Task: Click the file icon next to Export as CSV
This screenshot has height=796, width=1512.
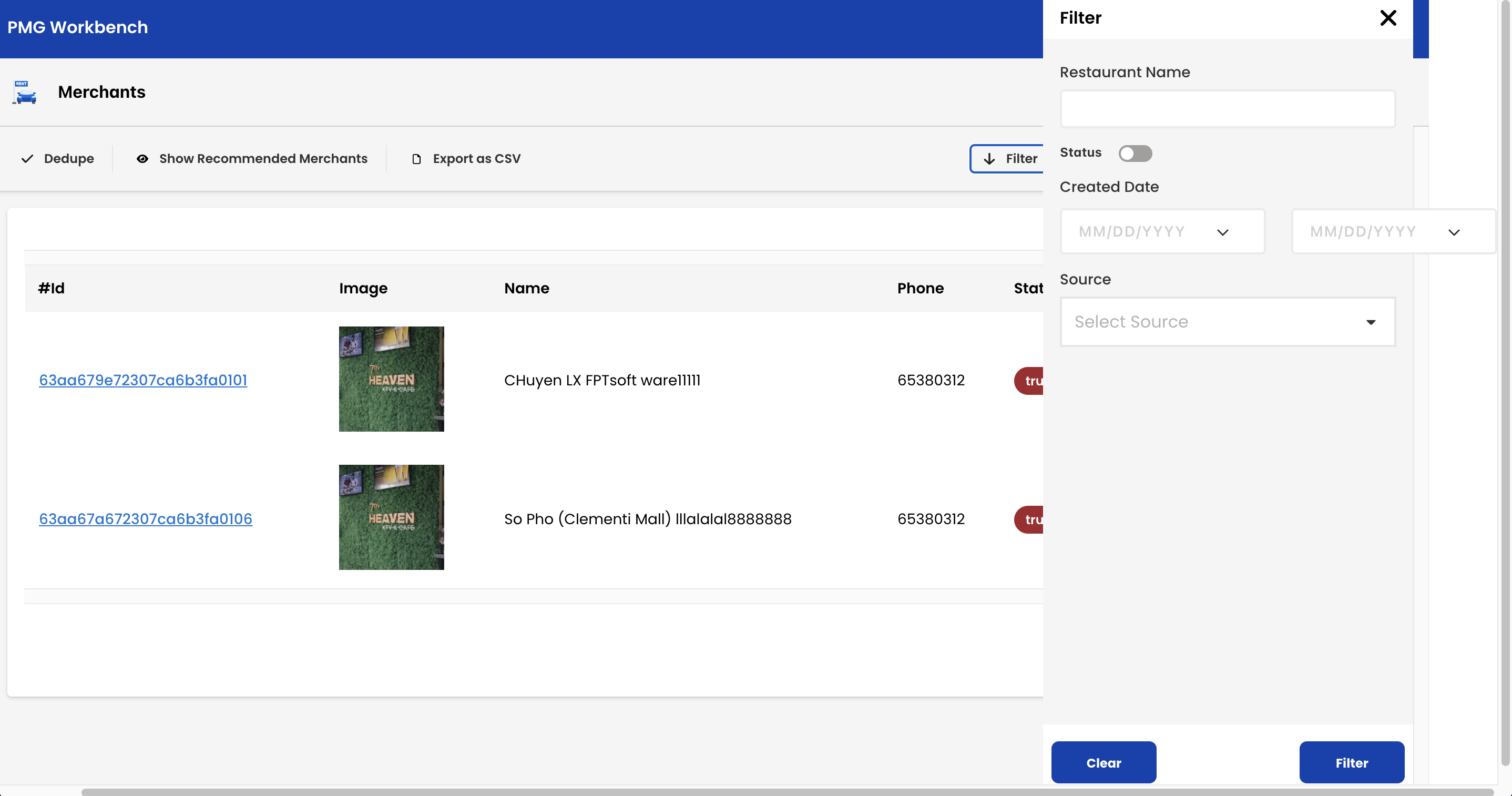Action: coord(417,158)
